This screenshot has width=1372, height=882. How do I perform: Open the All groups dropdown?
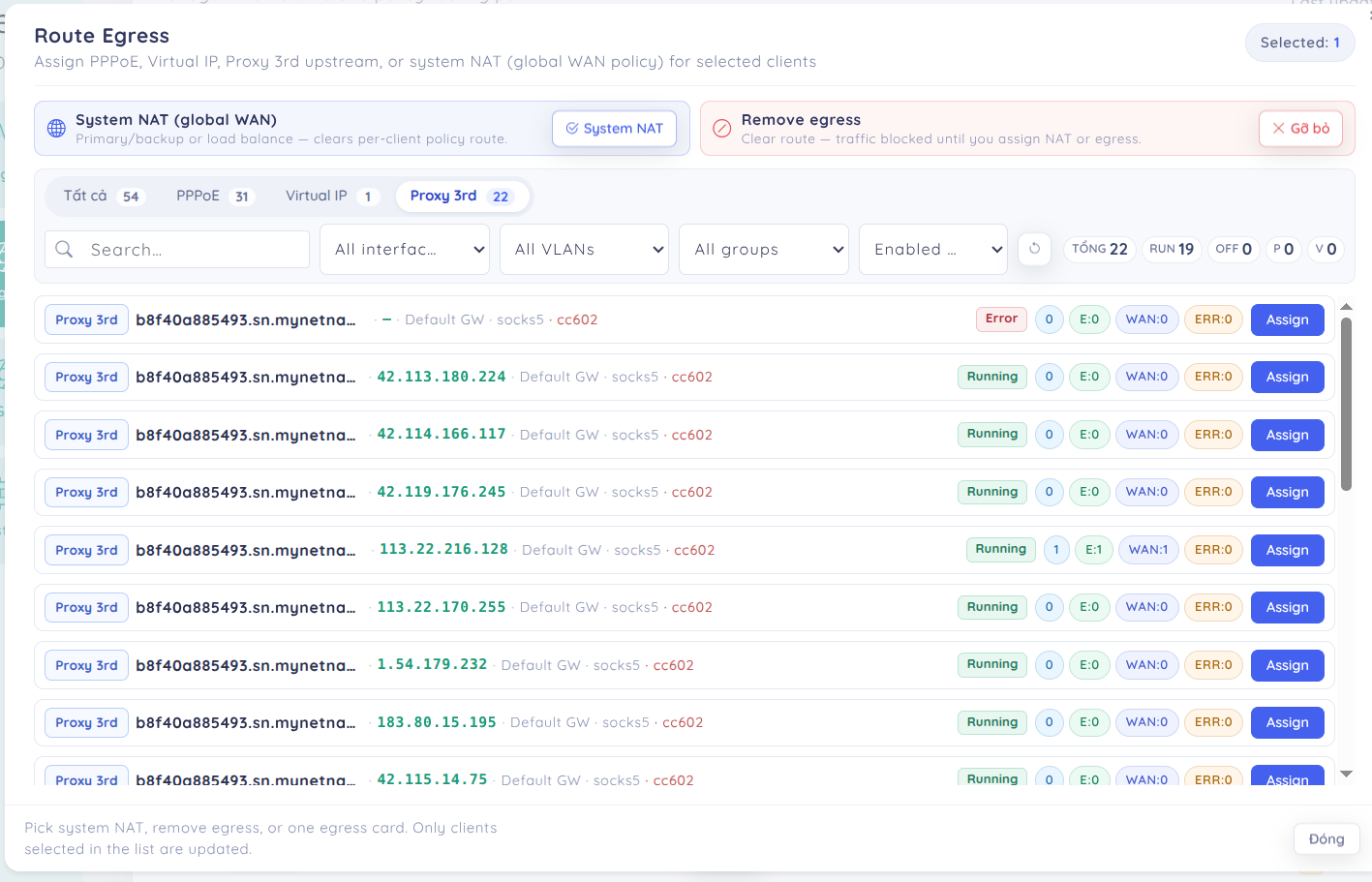pyautogui.click(x=764, y=249)
